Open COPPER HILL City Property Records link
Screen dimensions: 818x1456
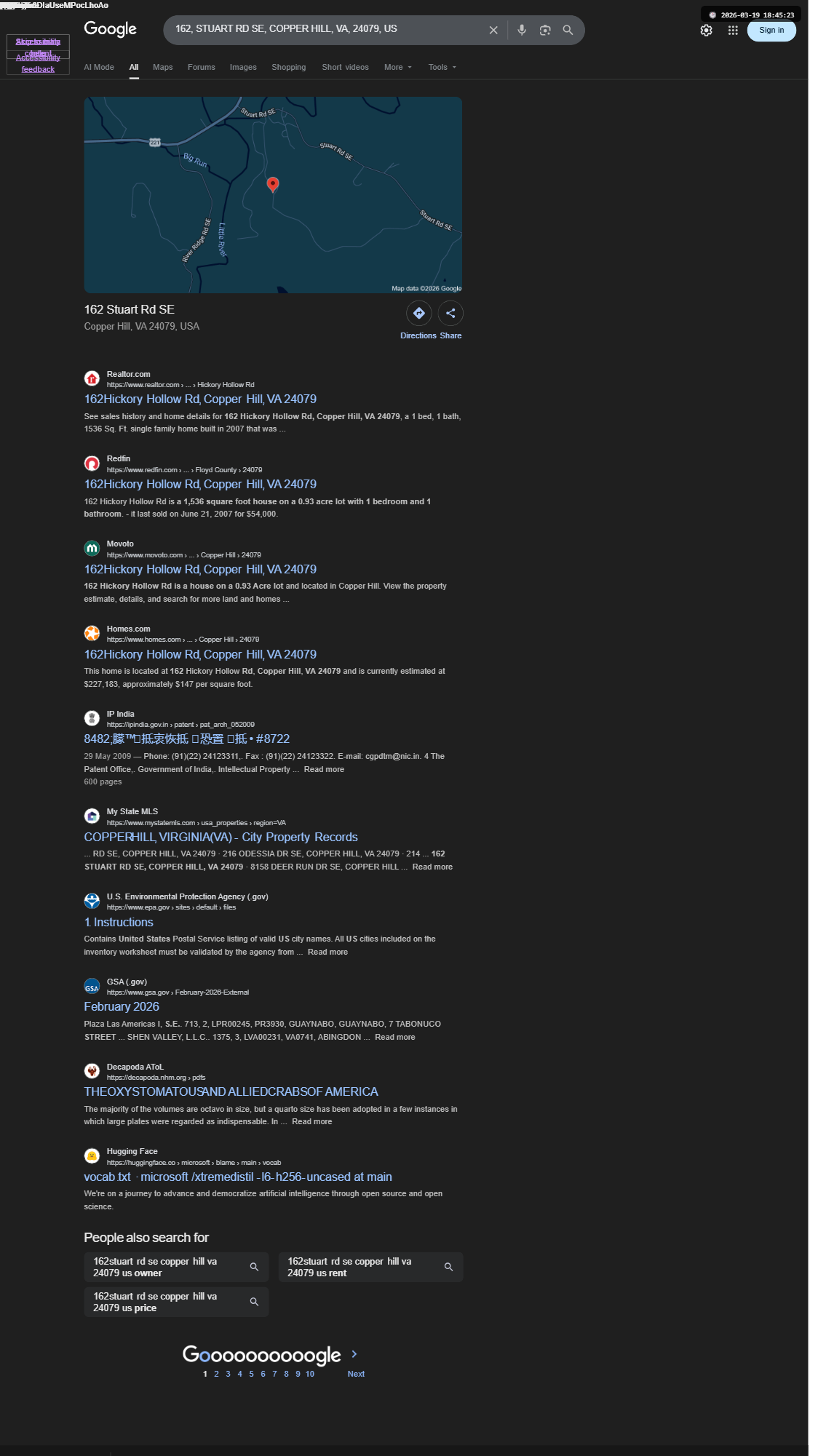pos(221,838)
